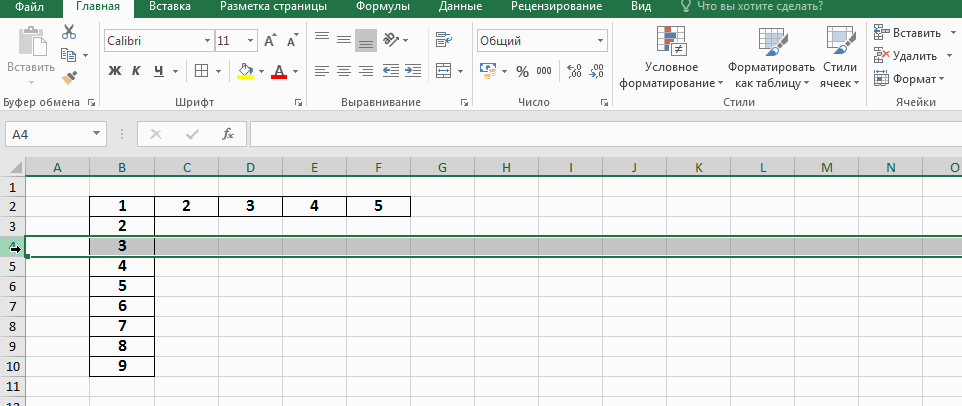Expand fill color dropdown arrow

pyautogui.click(x=261, y=72)
